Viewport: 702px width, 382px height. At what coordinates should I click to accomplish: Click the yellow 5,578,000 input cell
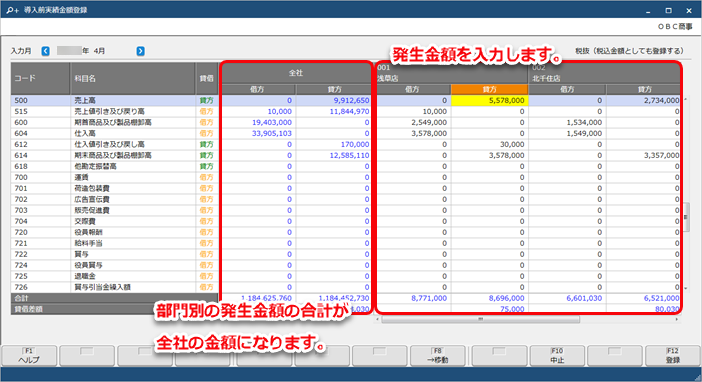pos(489,100)
